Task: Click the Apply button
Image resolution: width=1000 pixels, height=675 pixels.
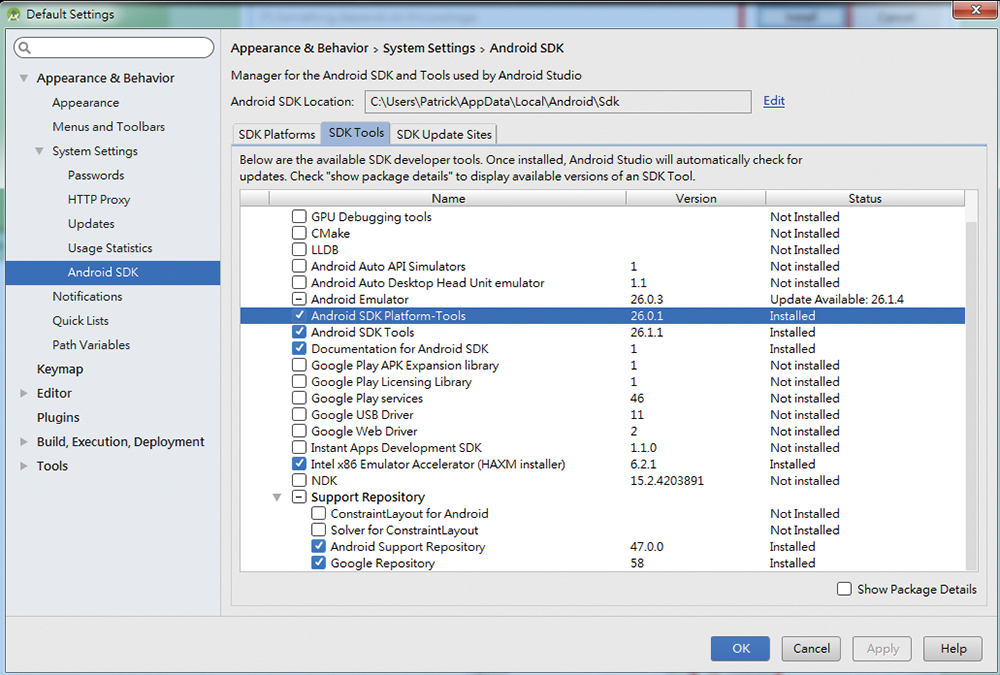Action: click(x=882, y=648)
